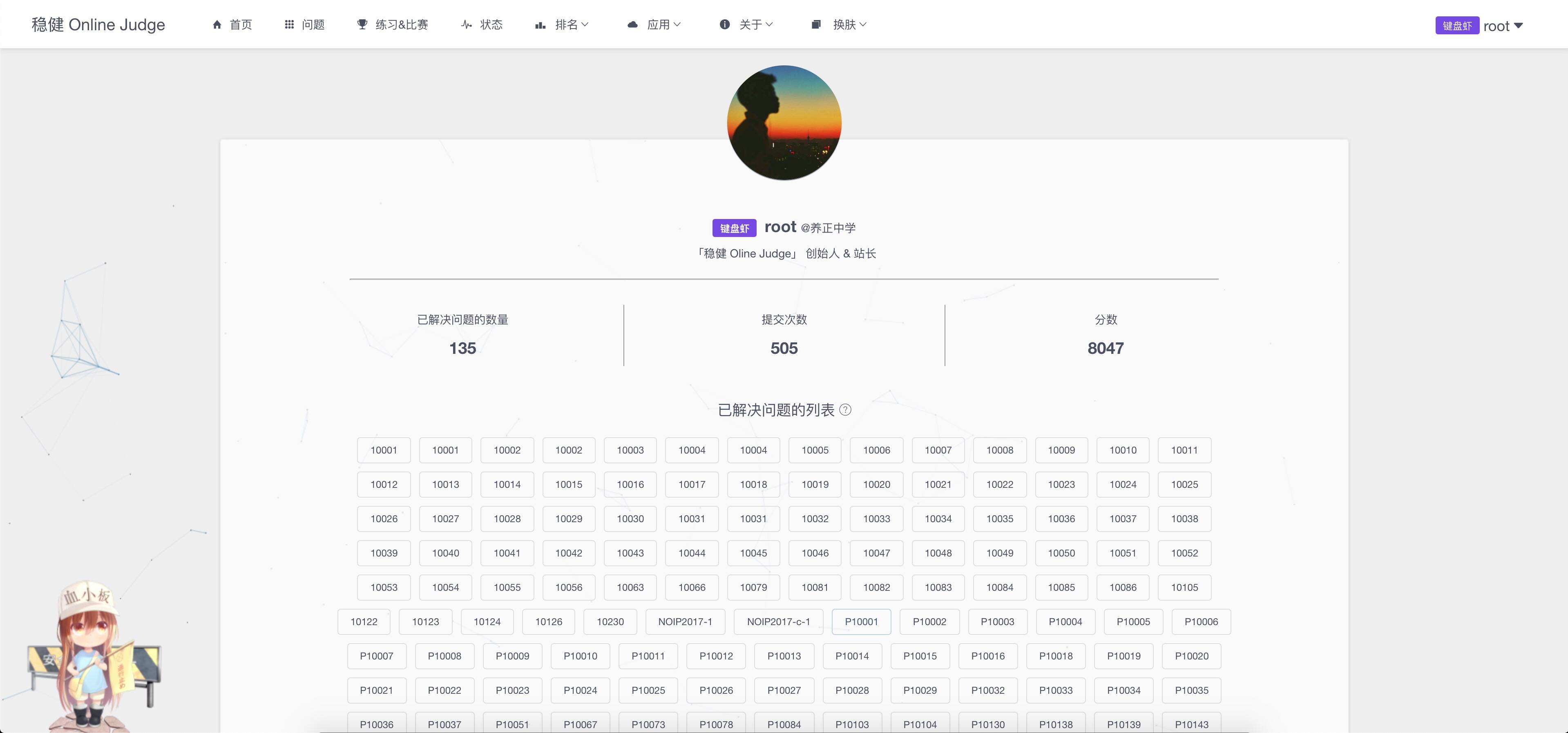Expand the 排名 dropdown chevron
The image size is (1568, 733).
[585, 25]
